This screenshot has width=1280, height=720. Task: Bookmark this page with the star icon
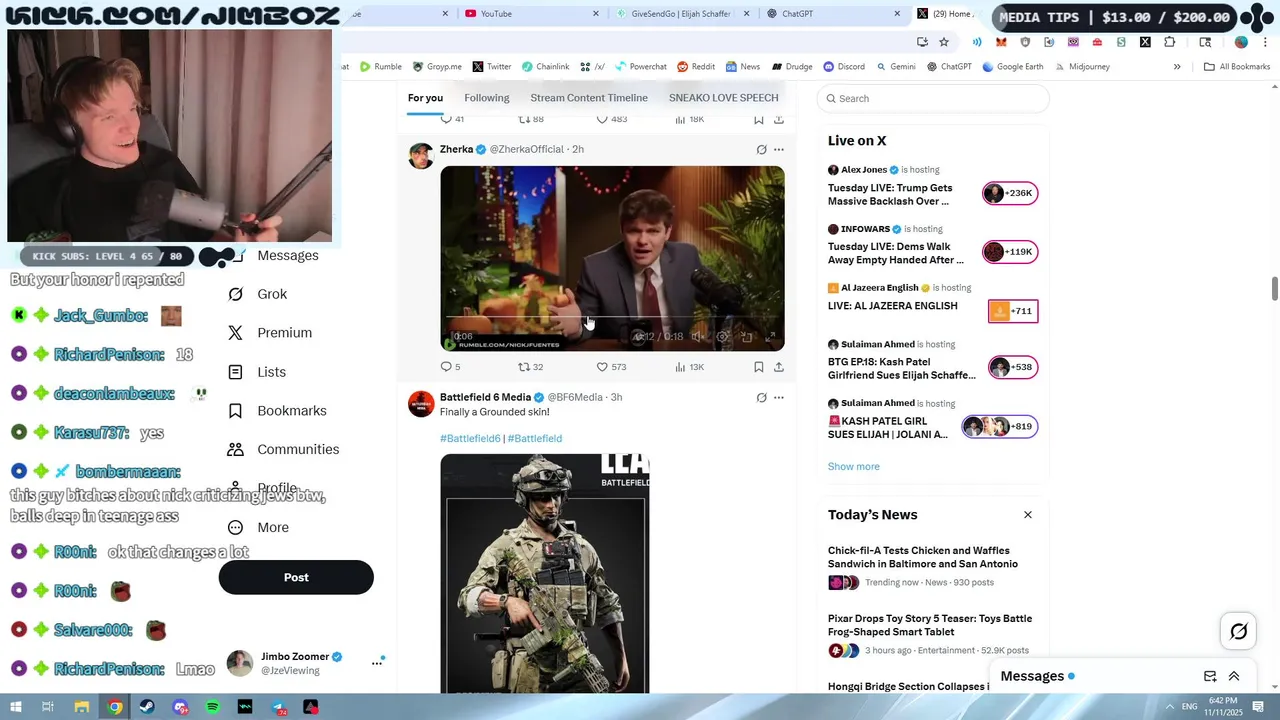click(x=944, y=42)
